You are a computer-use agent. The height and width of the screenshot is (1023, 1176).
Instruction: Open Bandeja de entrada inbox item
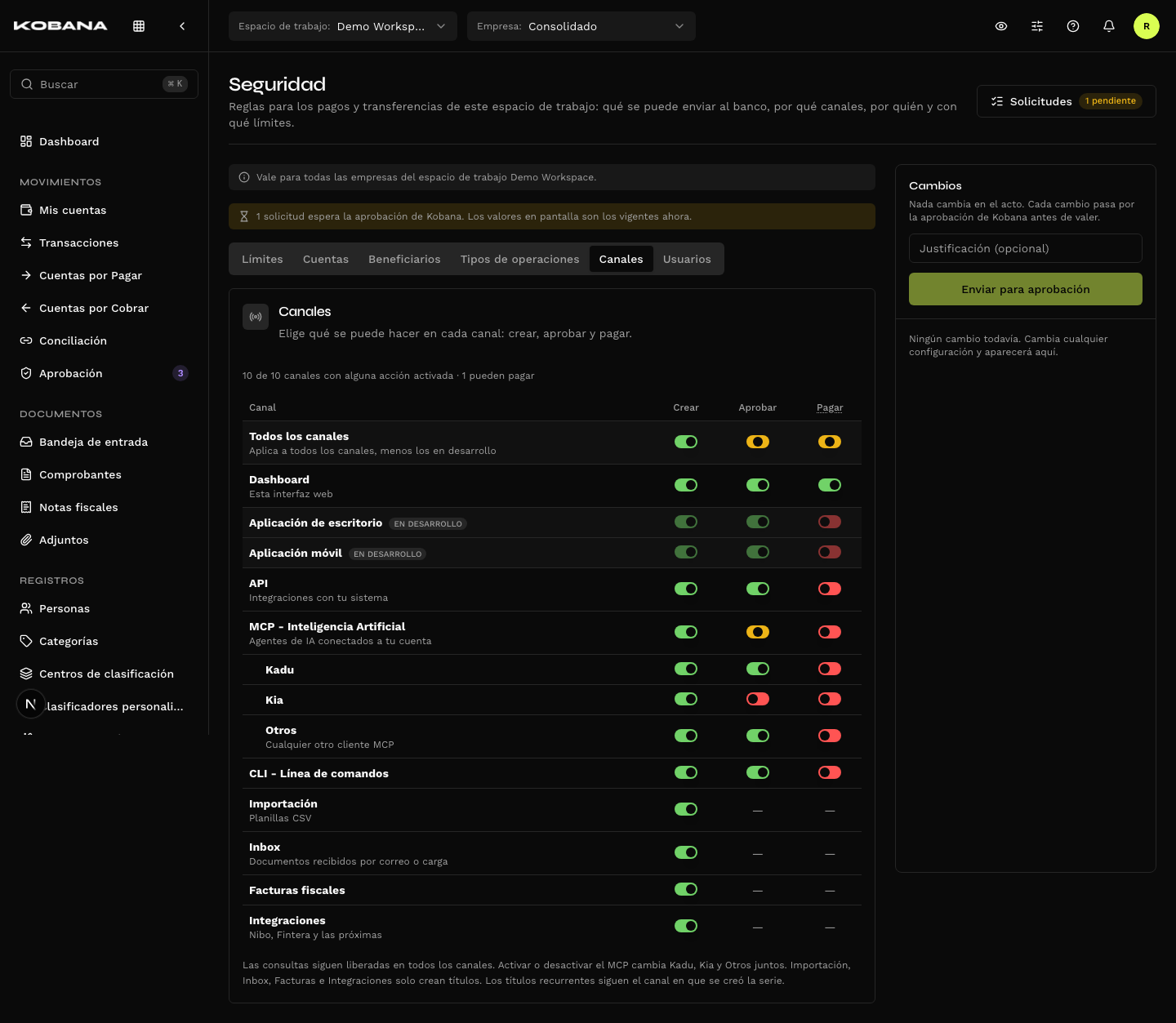104,442
